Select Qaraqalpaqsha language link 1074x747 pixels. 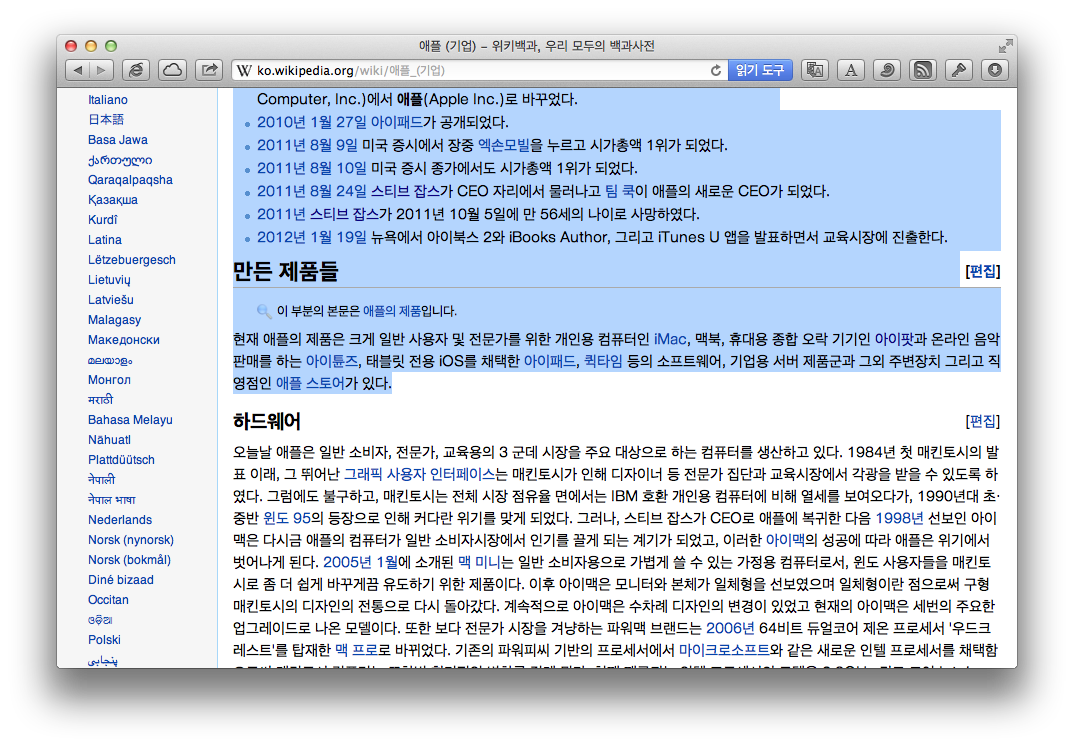(x=130, y=180)
